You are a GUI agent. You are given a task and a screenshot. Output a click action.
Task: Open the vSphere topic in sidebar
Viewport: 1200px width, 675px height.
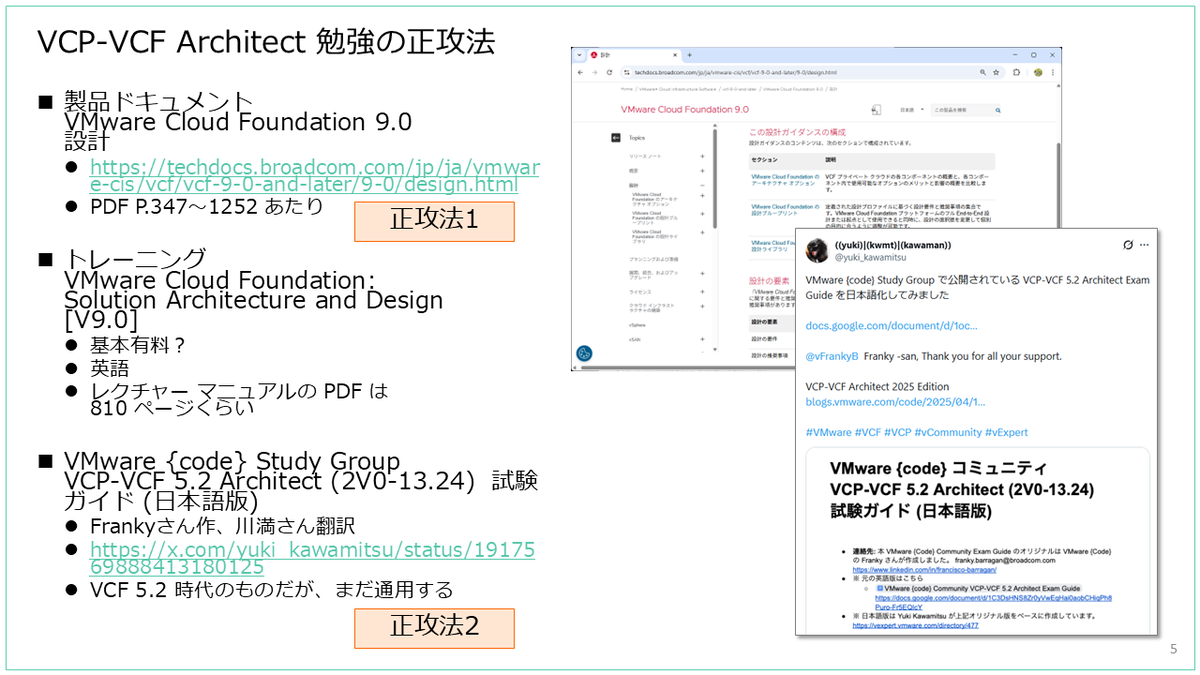637,325
